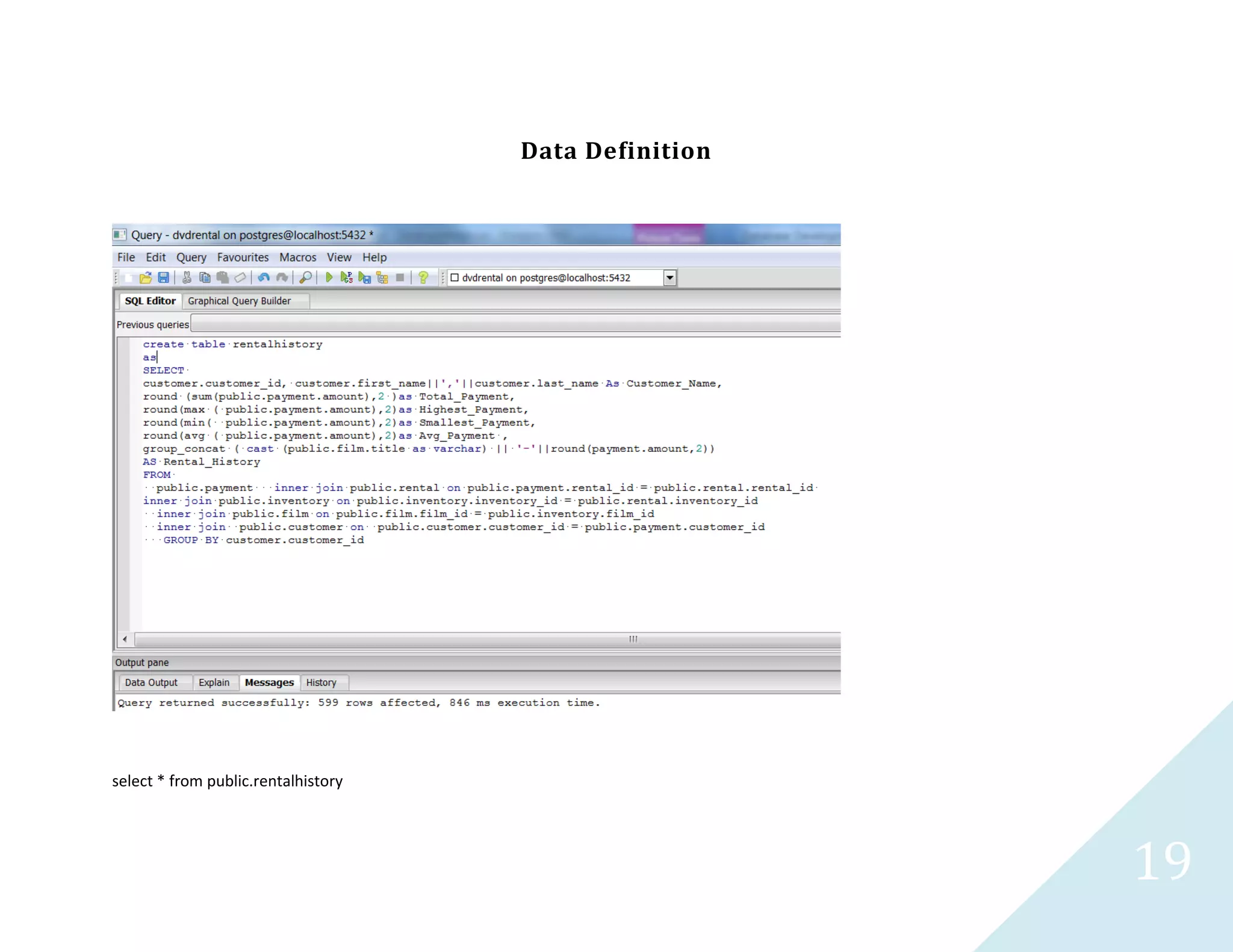Execute the query with green play icon
This screenshot has width=1233, height=952.
tap(329, 277)
